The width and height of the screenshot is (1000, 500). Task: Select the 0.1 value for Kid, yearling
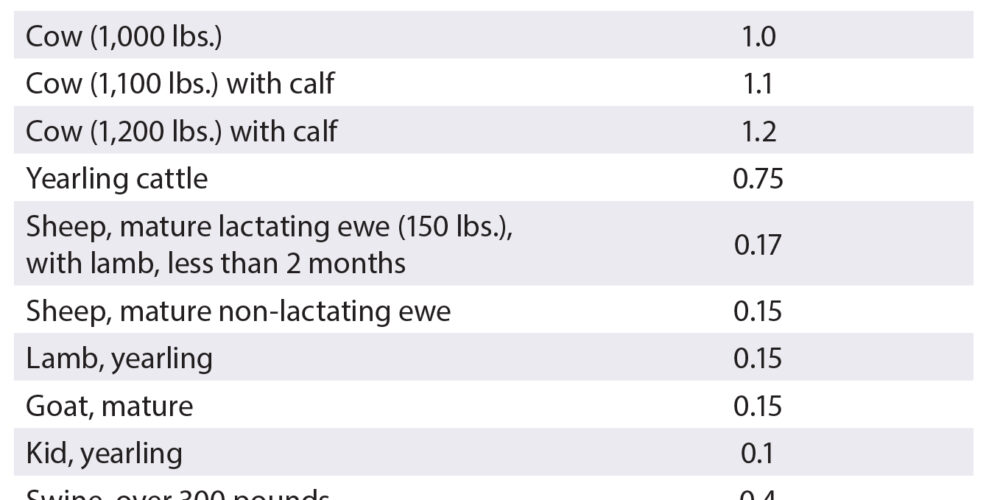[x=759, y=453]
